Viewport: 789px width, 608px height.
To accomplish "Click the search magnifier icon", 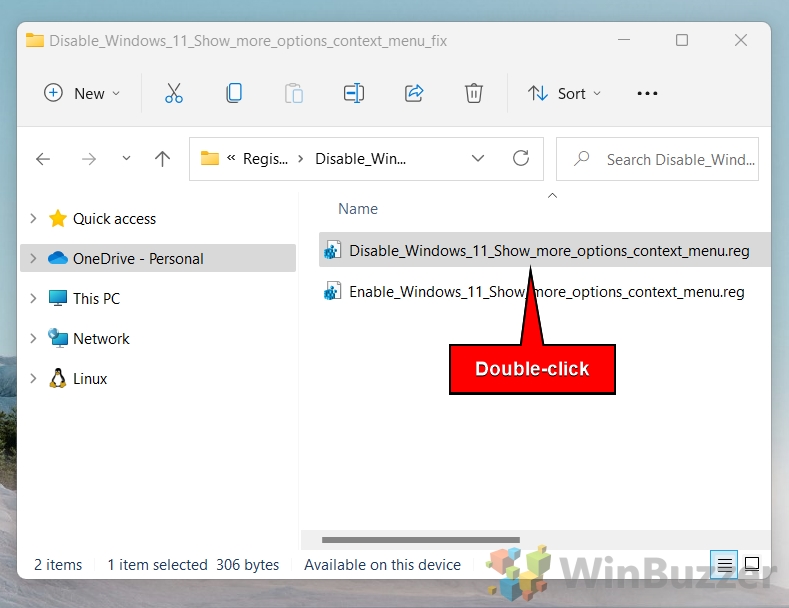I will pos(581,159).
